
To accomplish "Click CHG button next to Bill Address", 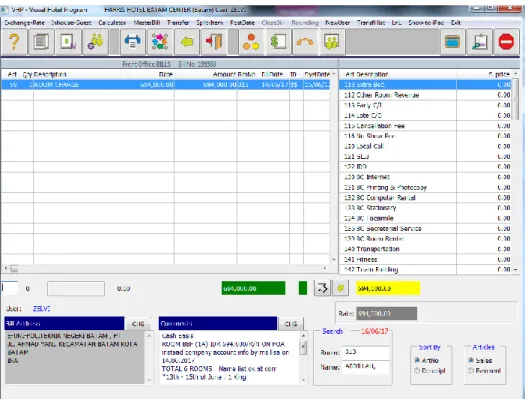I will pos(138,324).
